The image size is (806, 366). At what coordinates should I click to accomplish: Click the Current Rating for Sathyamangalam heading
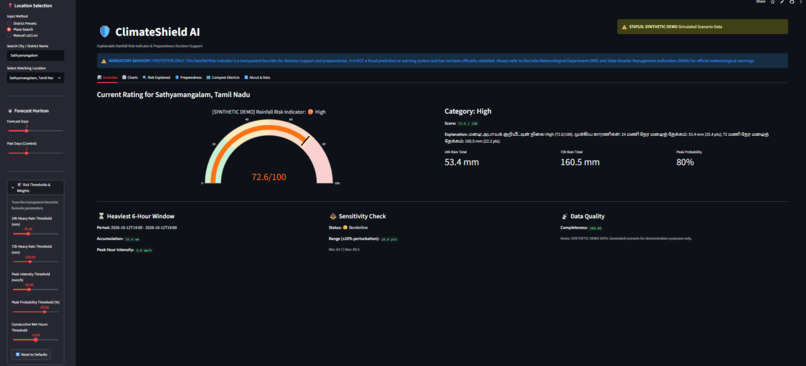point(174,95)
